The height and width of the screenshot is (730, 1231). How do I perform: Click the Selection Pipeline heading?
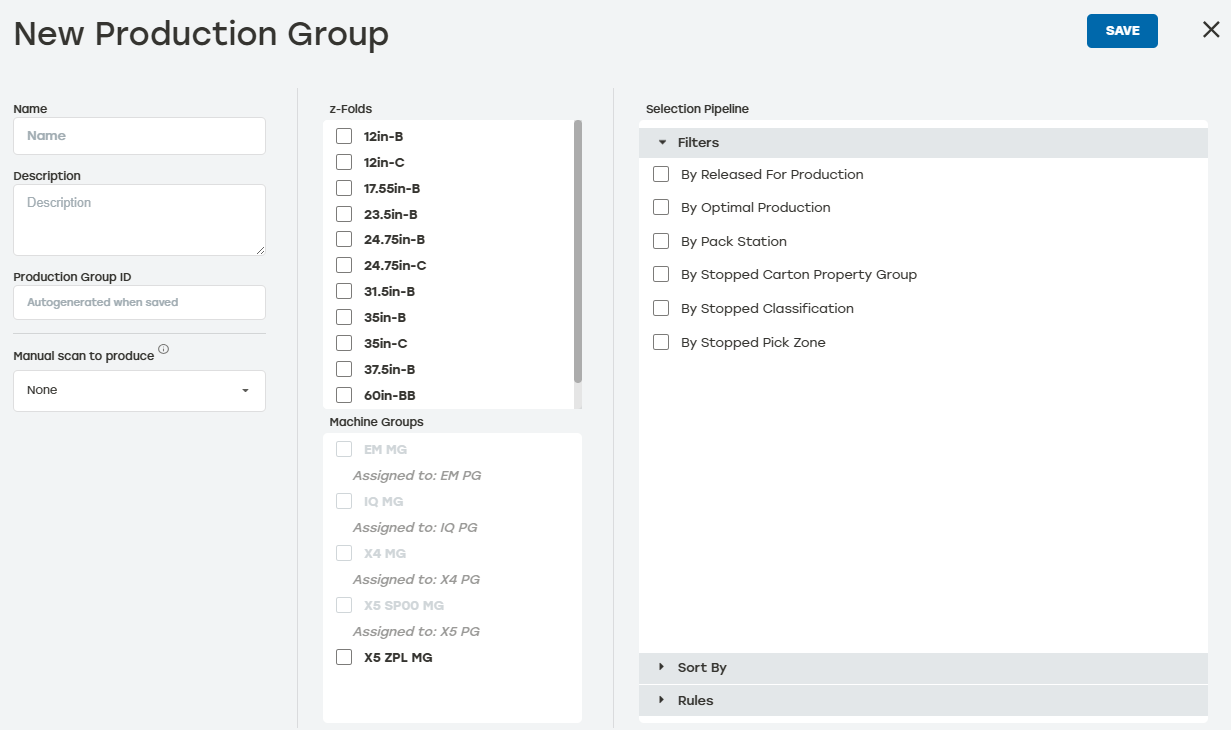(x=697, y=109)
